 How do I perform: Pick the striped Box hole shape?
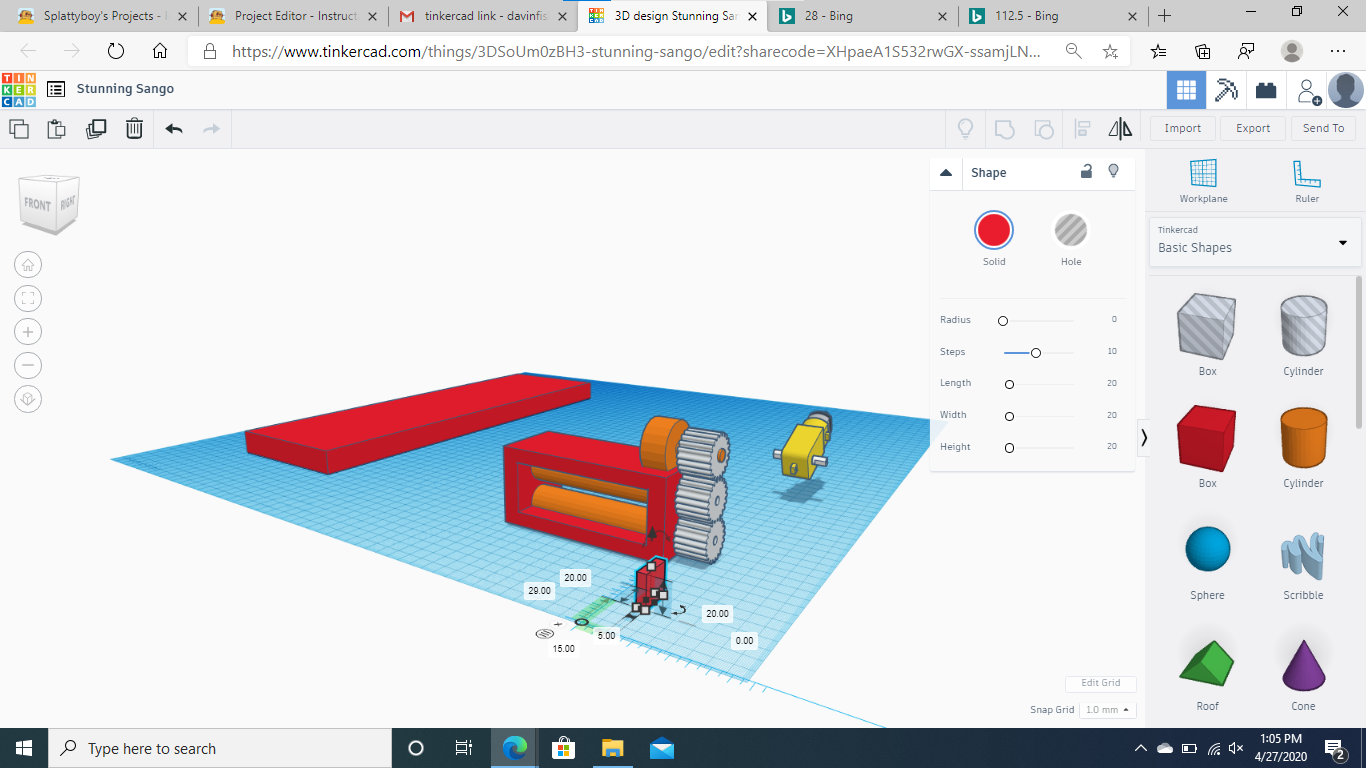(x=1207, y=327)
